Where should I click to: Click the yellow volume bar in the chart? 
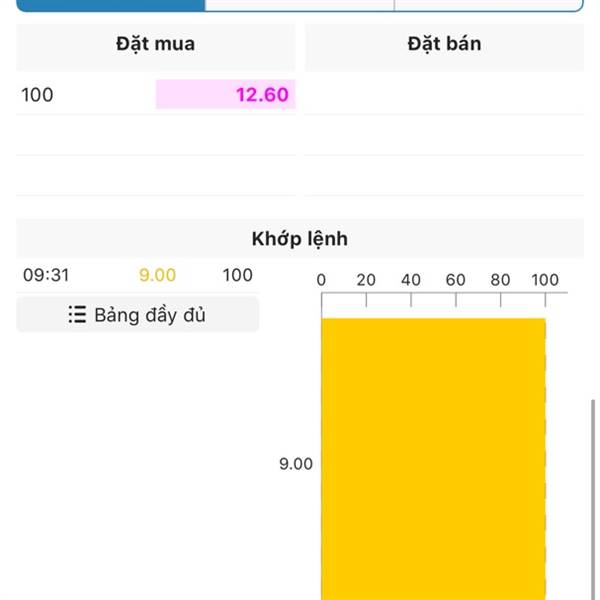(433, 459)
